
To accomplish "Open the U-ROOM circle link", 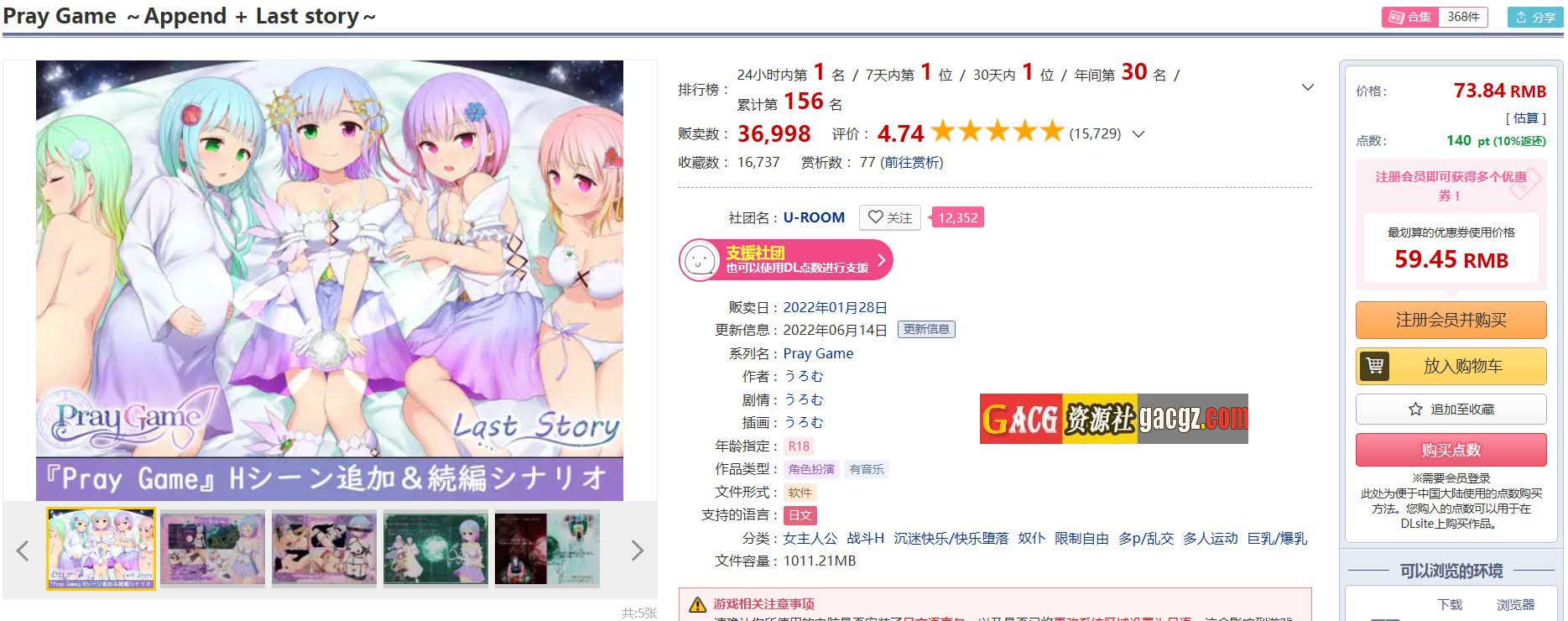I will coord(814,217).
